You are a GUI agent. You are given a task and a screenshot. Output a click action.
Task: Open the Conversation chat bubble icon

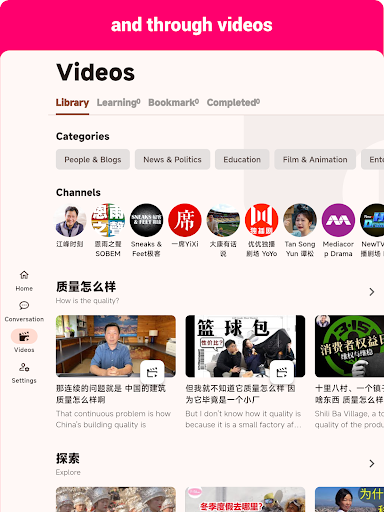pyautogui.click(x=24, y=305)
